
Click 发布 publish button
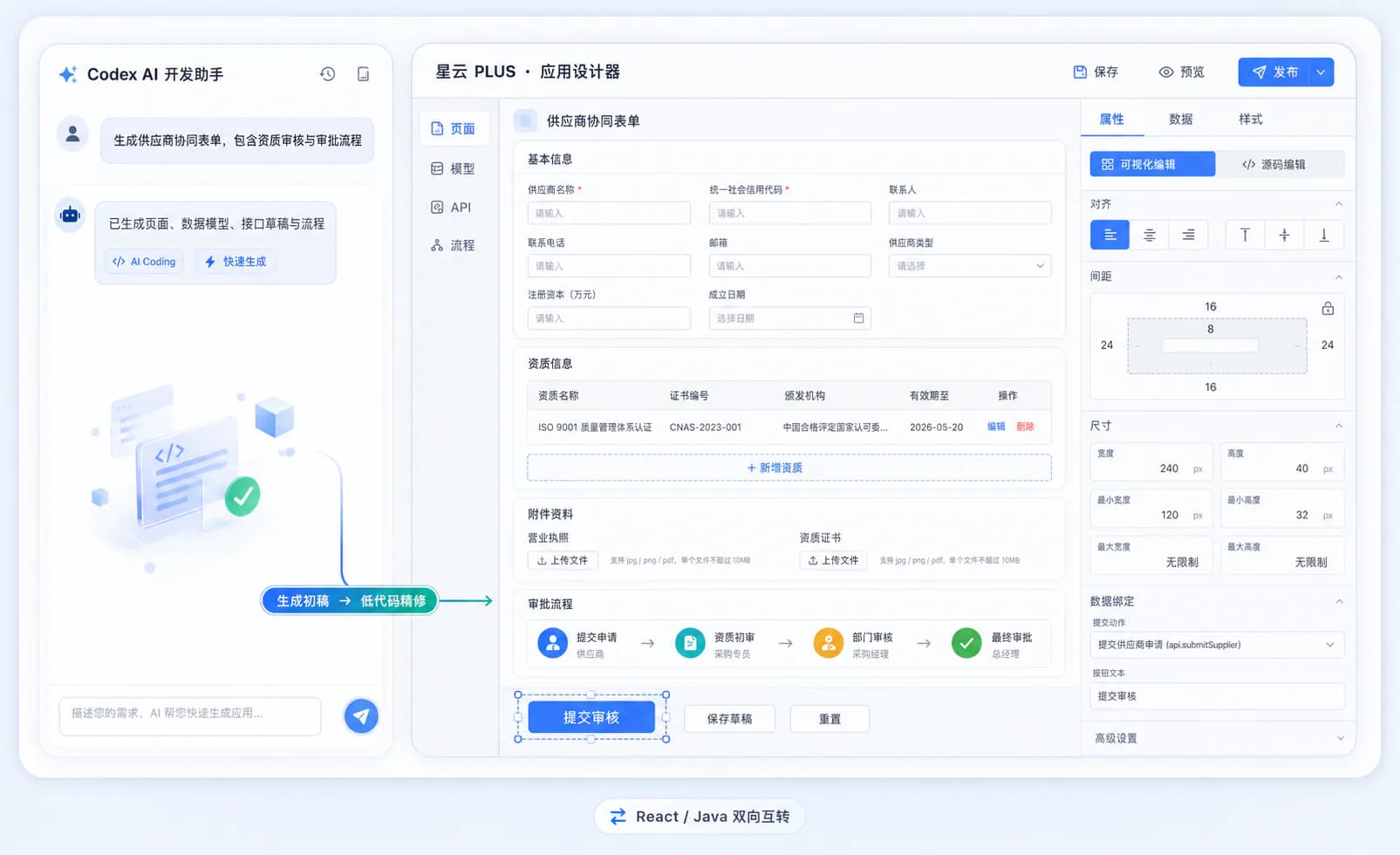(1274, 72)
